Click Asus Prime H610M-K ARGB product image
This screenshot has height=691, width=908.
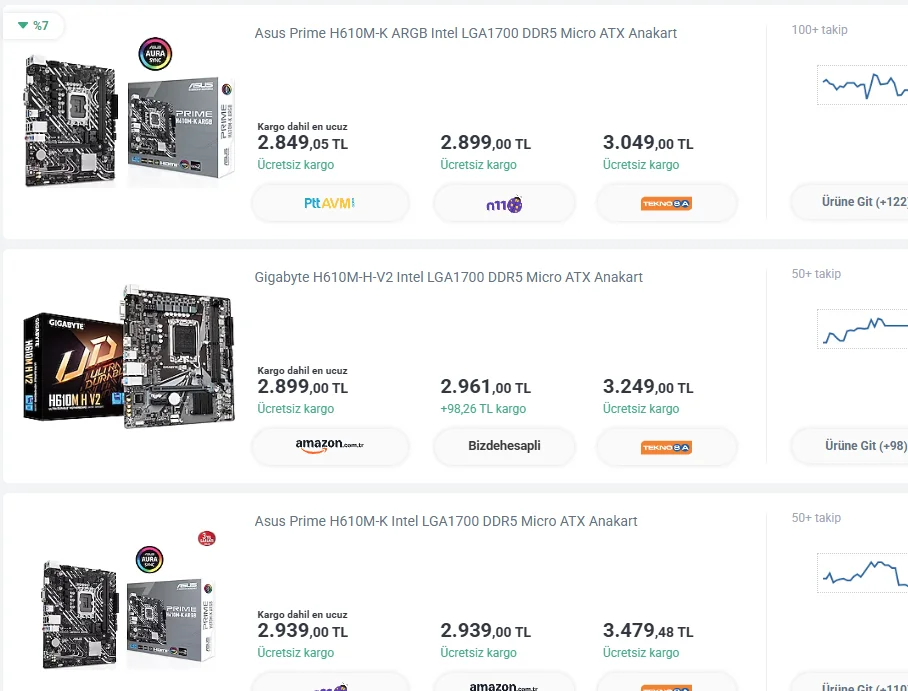click(x=128, y=113)
